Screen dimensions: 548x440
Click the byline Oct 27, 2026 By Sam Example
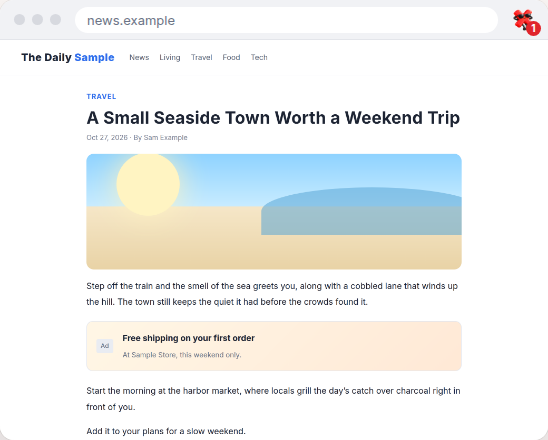pos(137,137)
